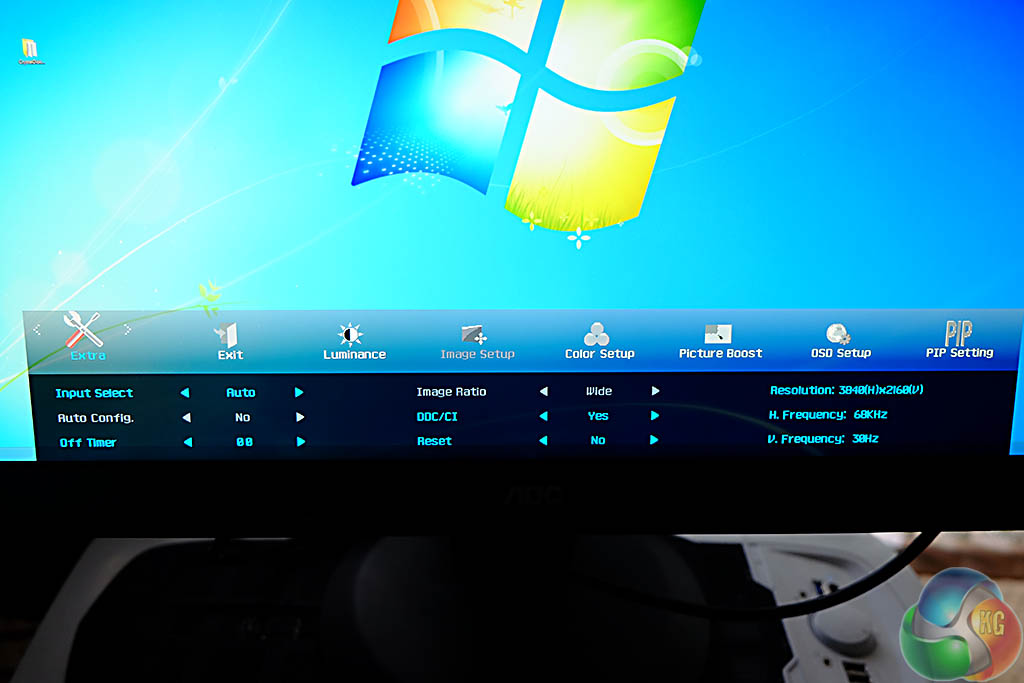The image size is (1024, 683).
Task: Click the Wide Image Ratio value
Action: pos(599,391)
